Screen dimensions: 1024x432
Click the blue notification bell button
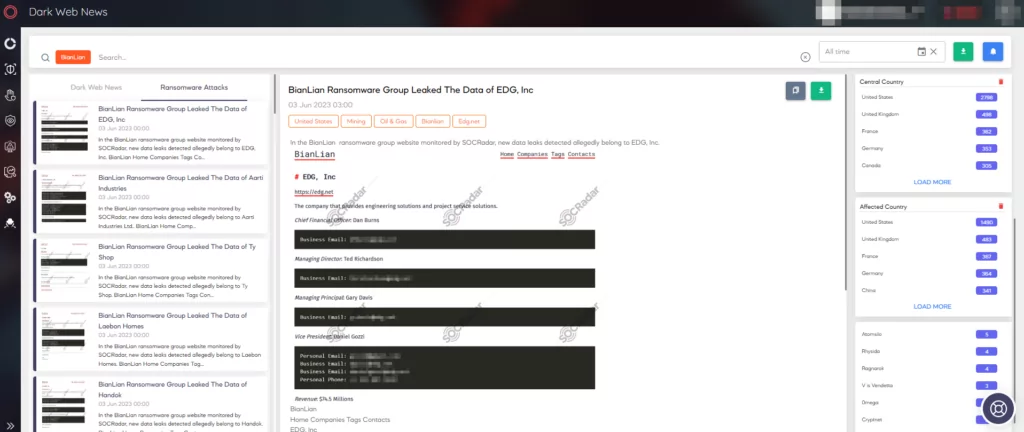click(993, 52)
